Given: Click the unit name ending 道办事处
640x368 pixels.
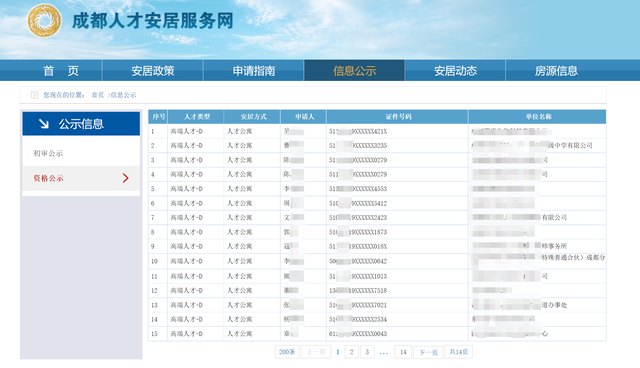Looking at the screenshot, I should point(520,305).
